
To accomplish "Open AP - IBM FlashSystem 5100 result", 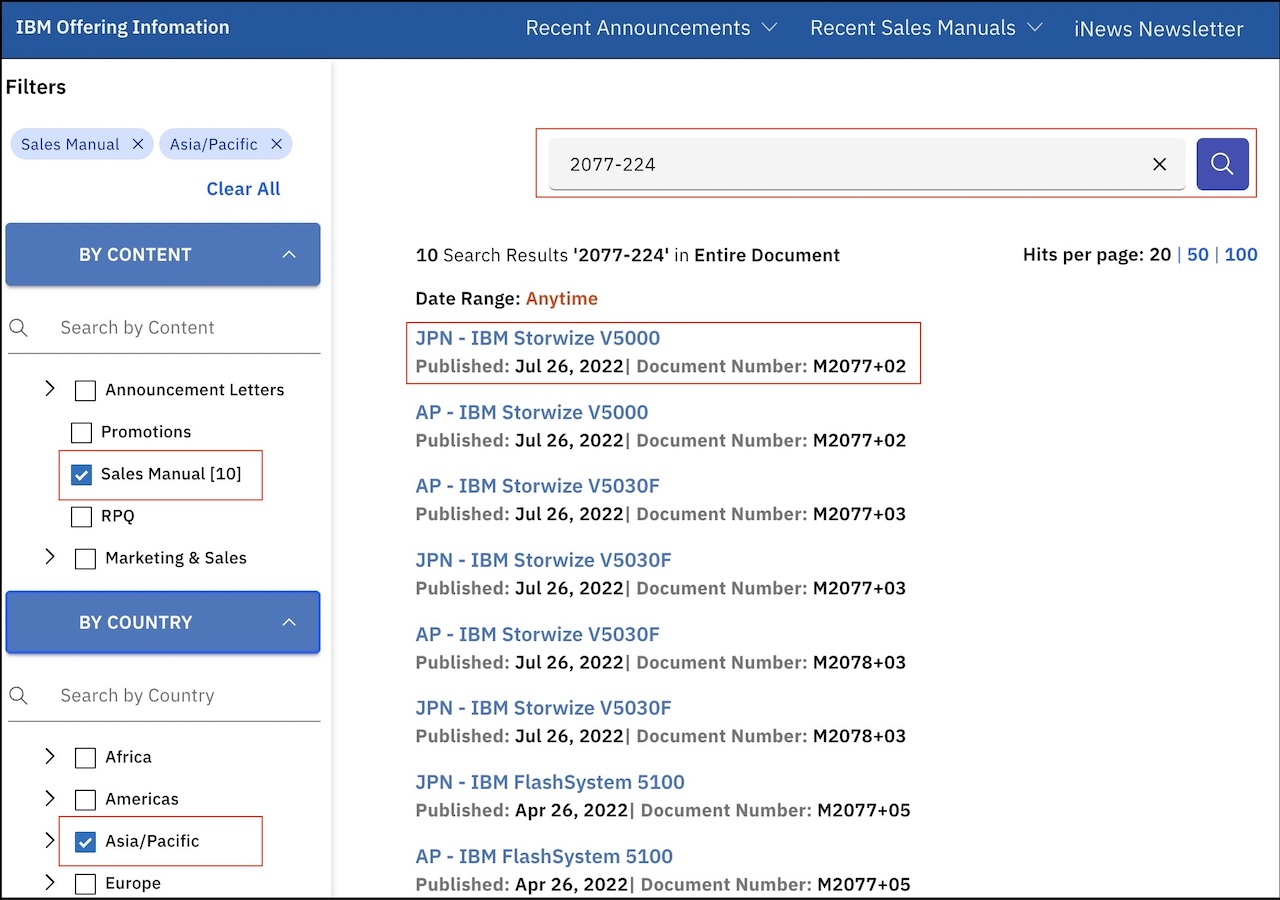I will (x=544, y=856).
